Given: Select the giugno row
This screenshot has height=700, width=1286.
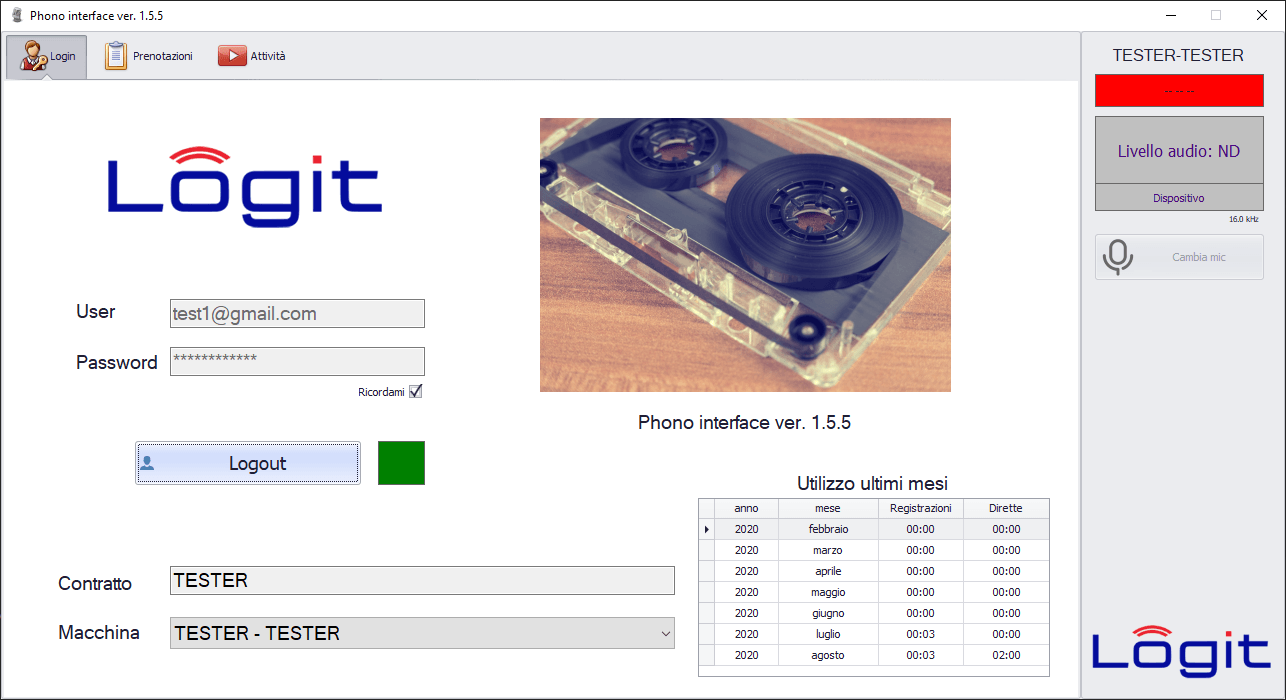Looking at the screenshot, I should coord(874,613).
